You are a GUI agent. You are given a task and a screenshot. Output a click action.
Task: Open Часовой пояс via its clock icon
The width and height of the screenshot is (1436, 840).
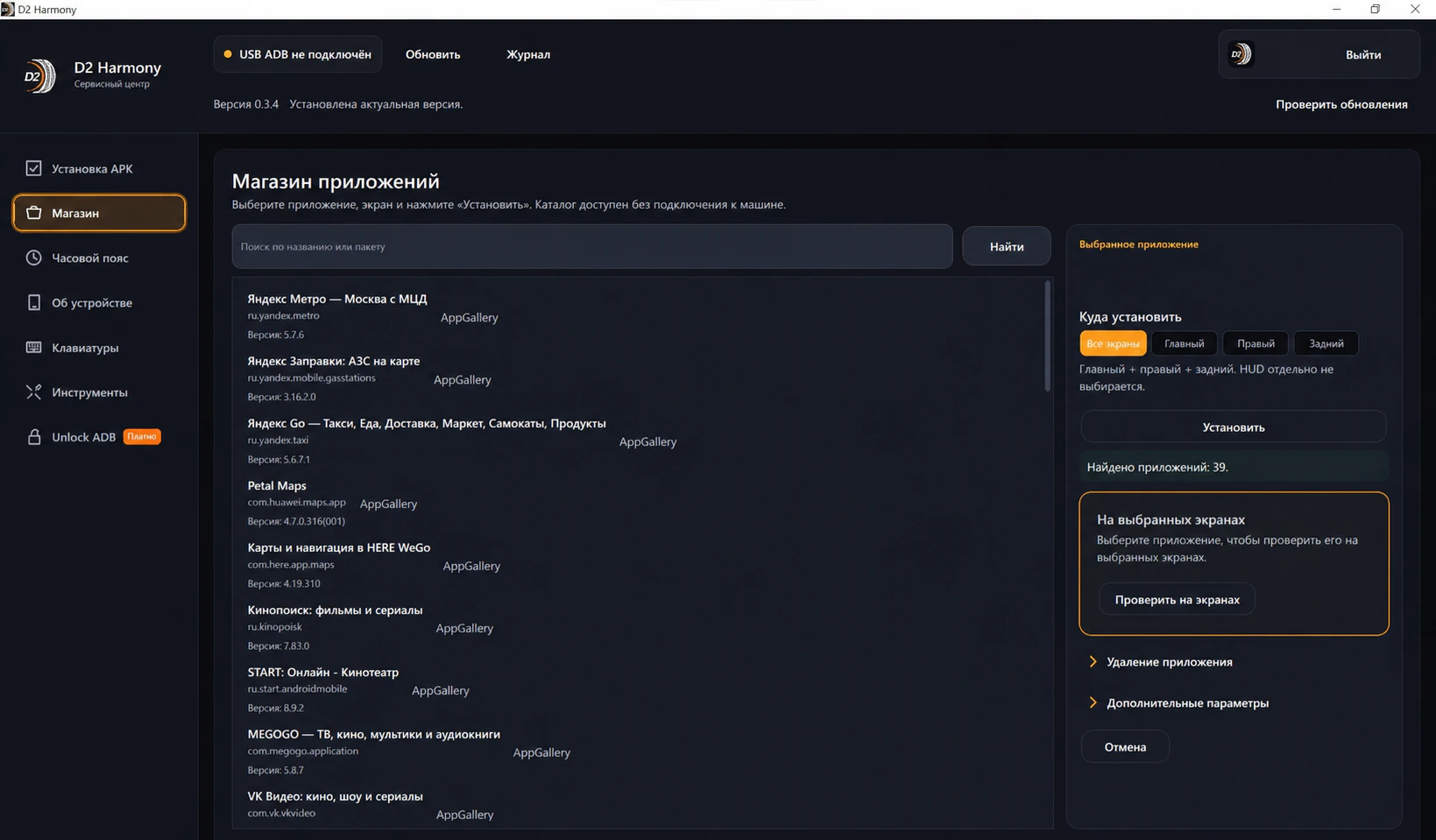(33, 258)
